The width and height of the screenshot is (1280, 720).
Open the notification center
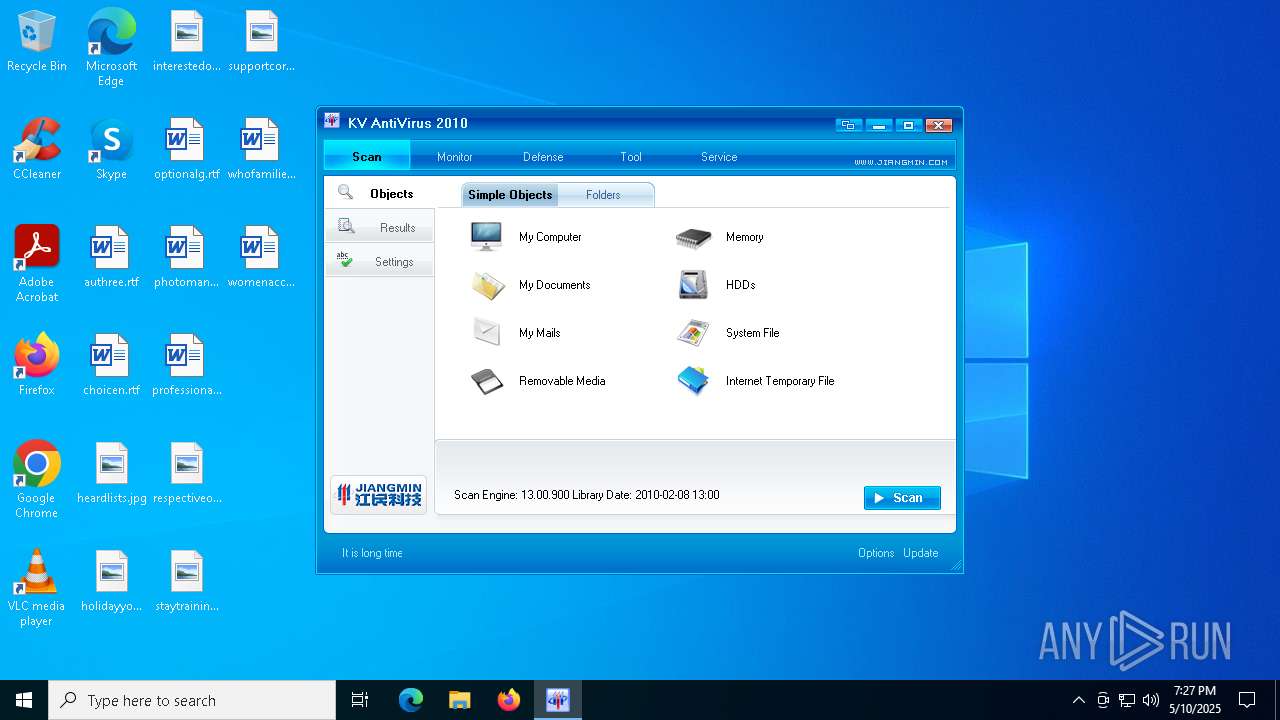[1247, 700]
